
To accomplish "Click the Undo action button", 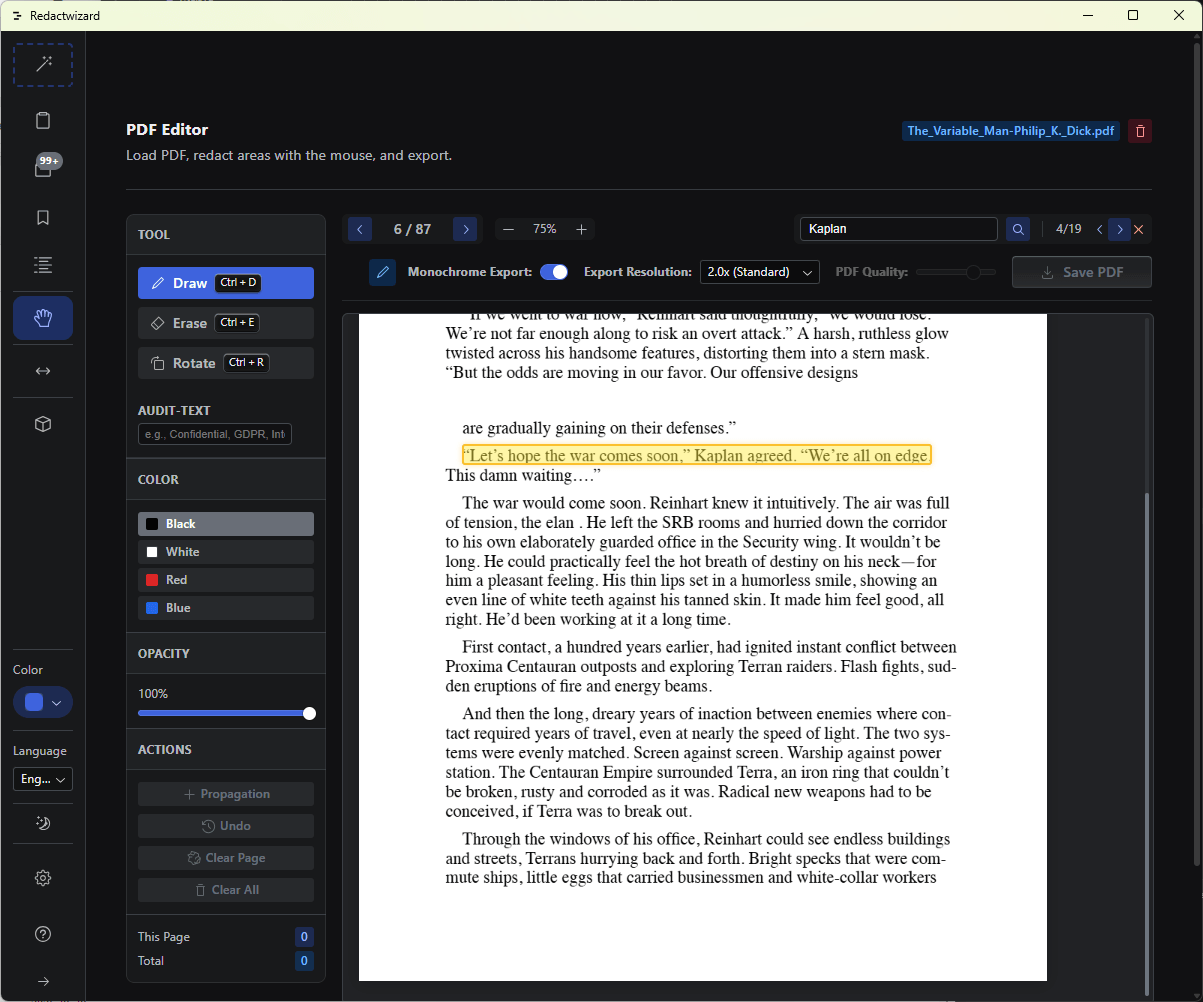I will 226,826.
